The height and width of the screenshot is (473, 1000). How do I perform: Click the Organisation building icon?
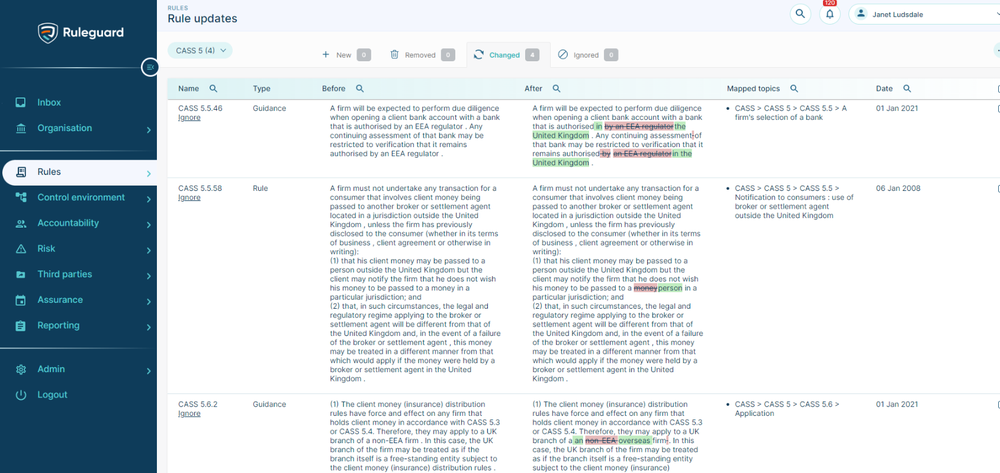point(20,128)
